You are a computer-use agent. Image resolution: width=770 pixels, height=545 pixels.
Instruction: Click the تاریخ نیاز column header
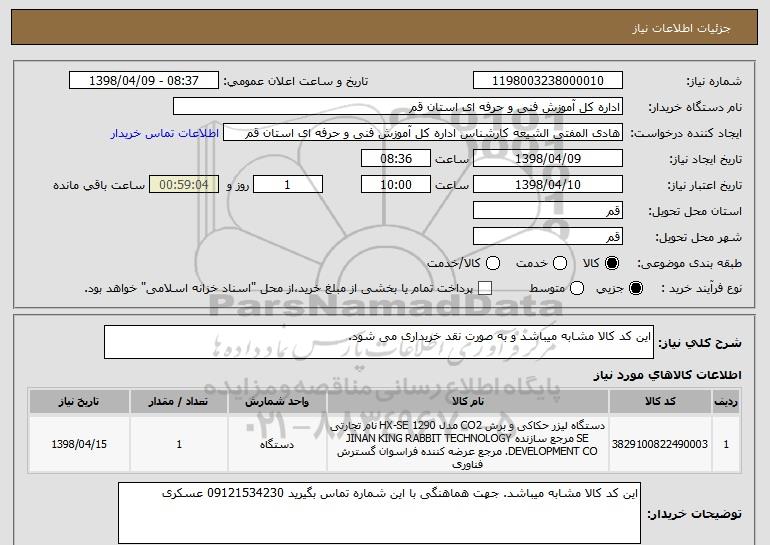79,402
